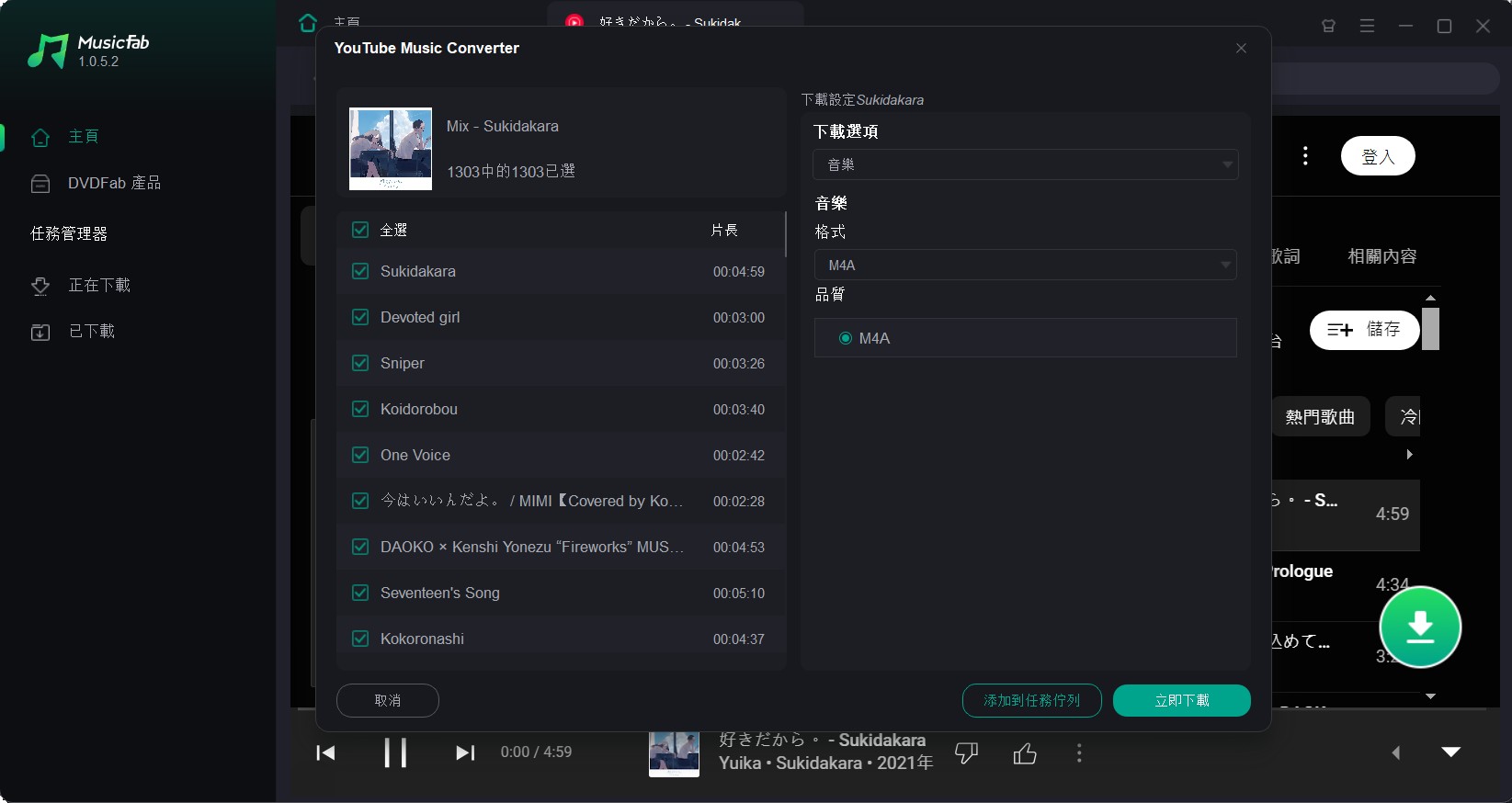Toggle the 全選 select-all checkbox
1512x803 pixels.
360,230
